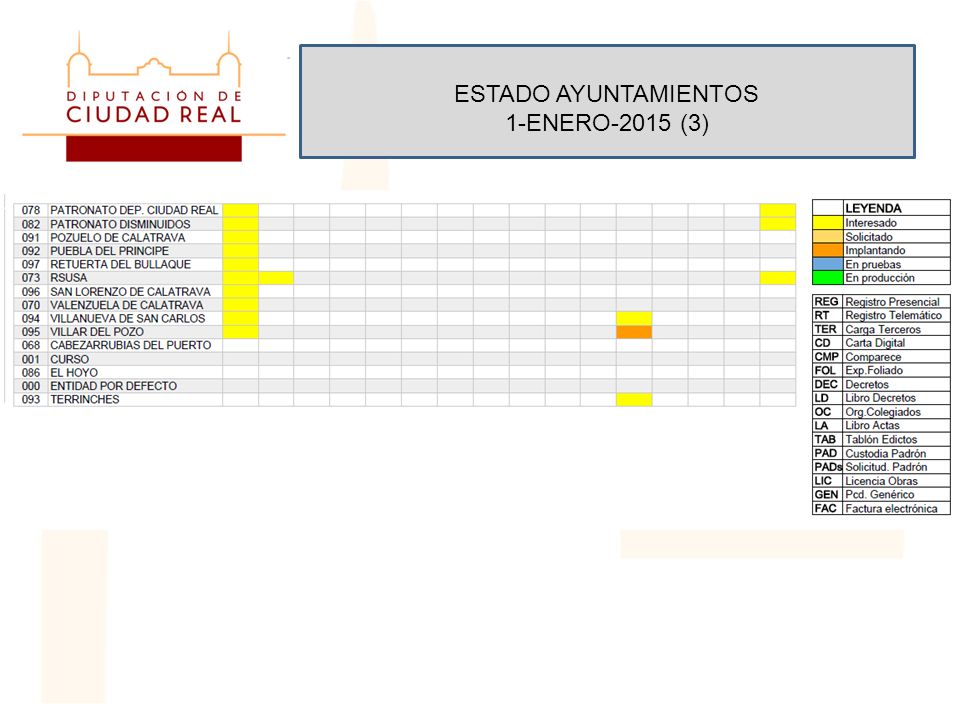The image size is (960, 720).
Task: Click 'RSUSA' row name
Action: tap(69, 278)
